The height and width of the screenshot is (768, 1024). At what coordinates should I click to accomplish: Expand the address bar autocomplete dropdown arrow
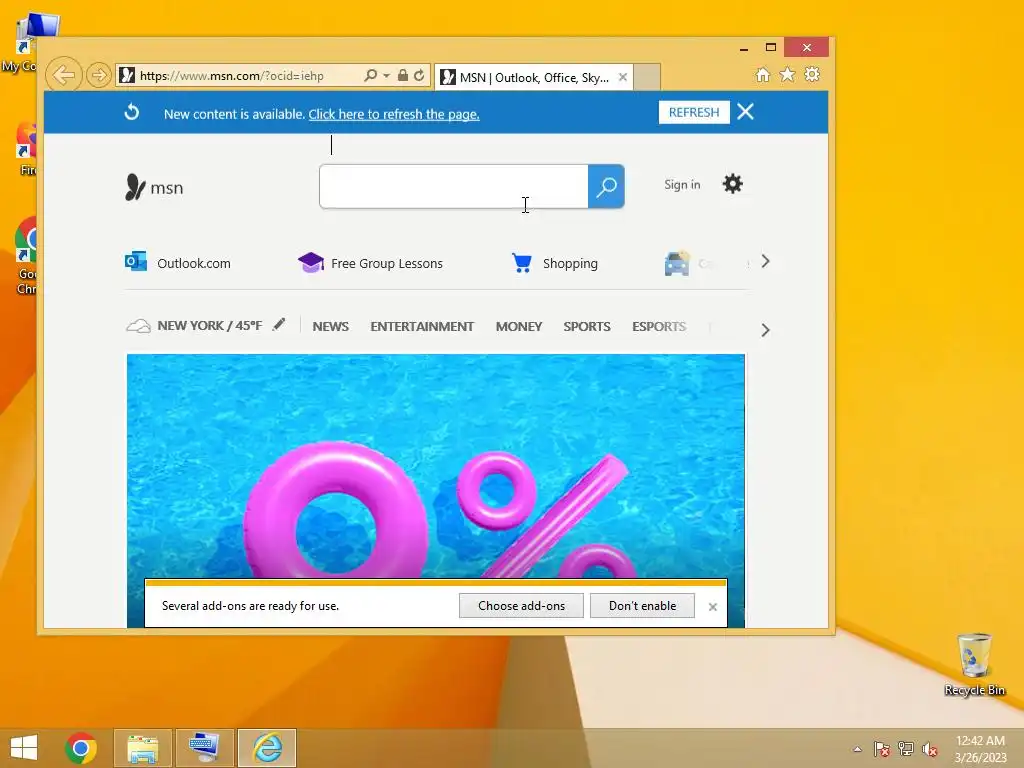pyautogui.click(x=386, y=76)
